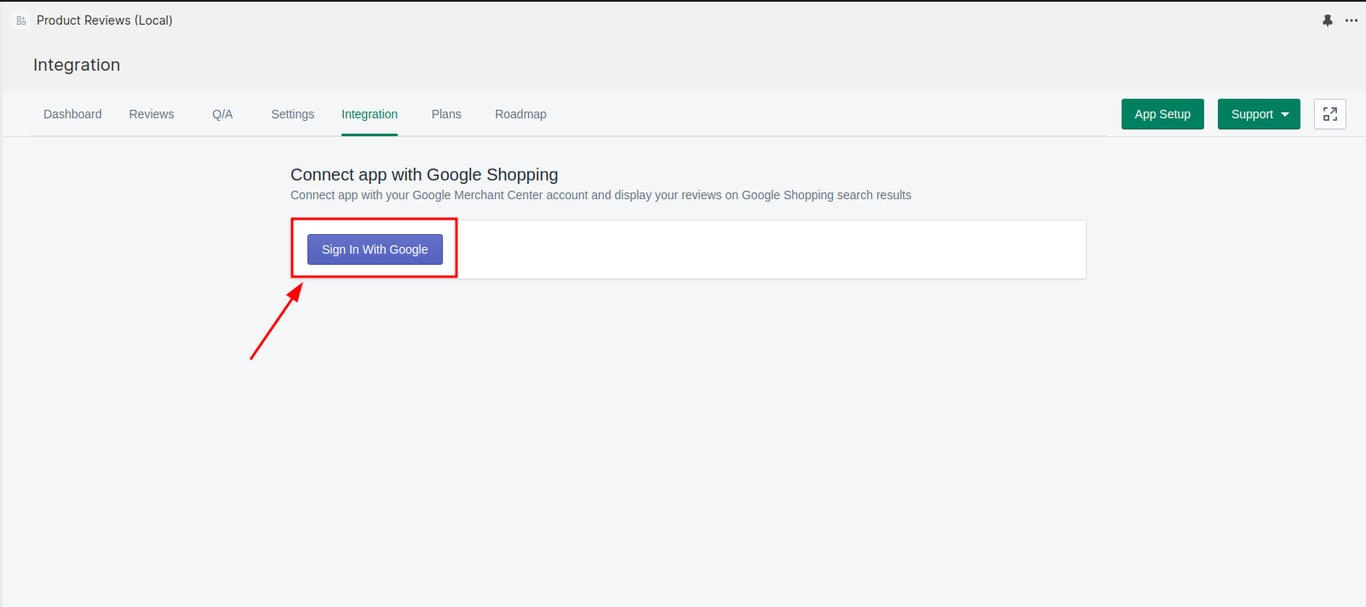Image resolution: width=1366 pixels, height=607 pixels.
Task: Go to the Q/A tab
Action: 222,114
